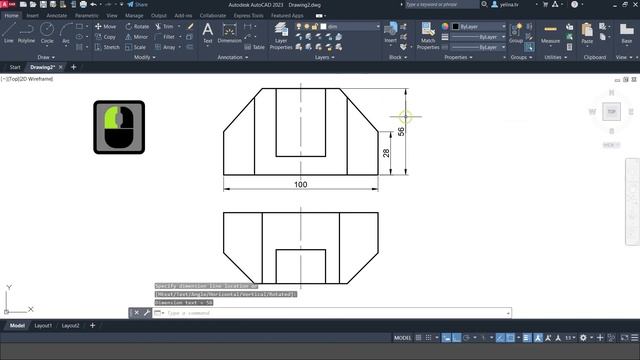Open the Layout1 tab
The height and width of the screenshot is (360, 640).
click(x=43, y=326)
